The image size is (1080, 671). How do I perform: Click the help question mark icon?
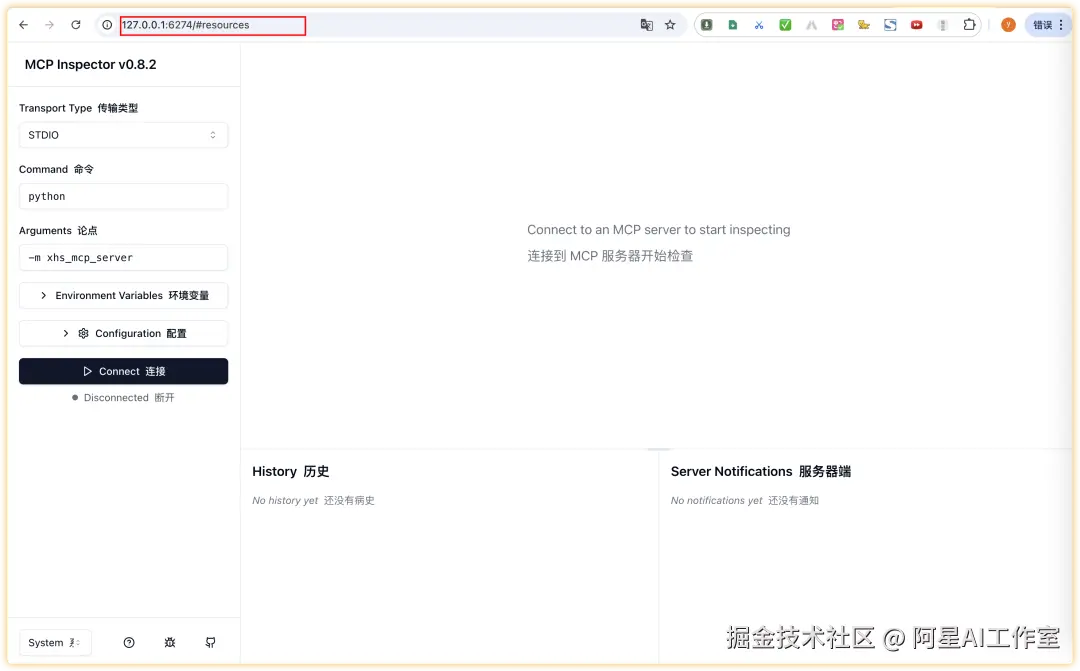pyautogui.click(x=129, y=643)
